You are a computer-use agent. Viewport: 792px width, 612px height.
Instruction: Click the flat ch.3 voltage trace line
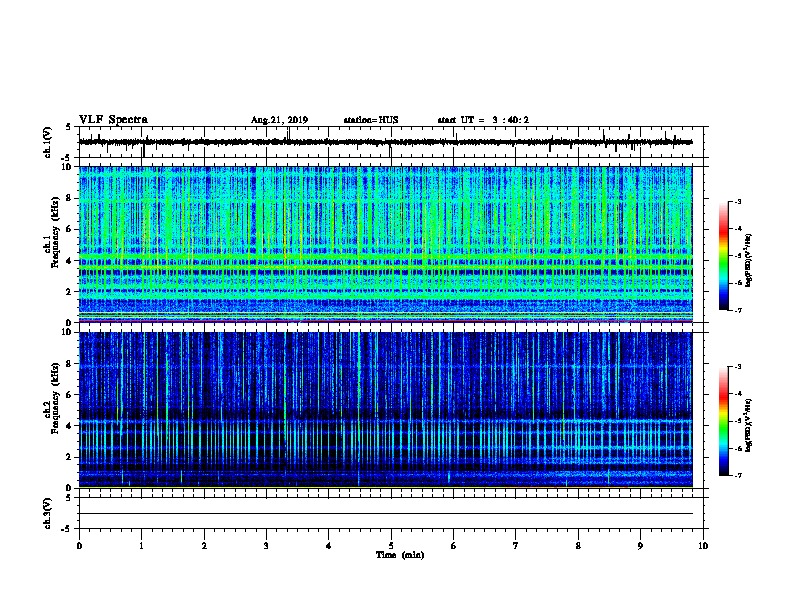tap(385, 514)
